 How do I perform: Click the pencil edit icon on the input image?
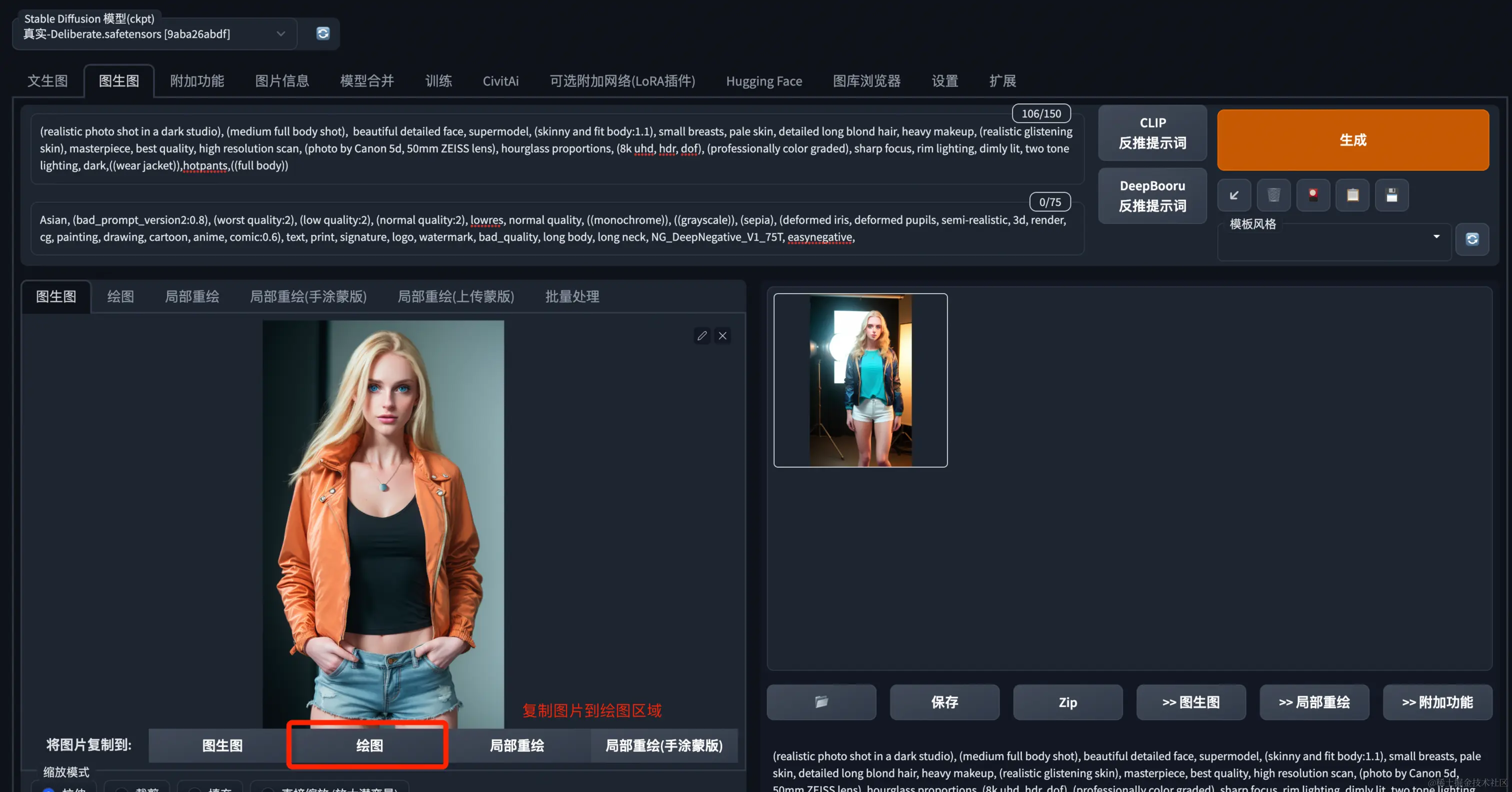pyautogui.click(x=702, y=336)
